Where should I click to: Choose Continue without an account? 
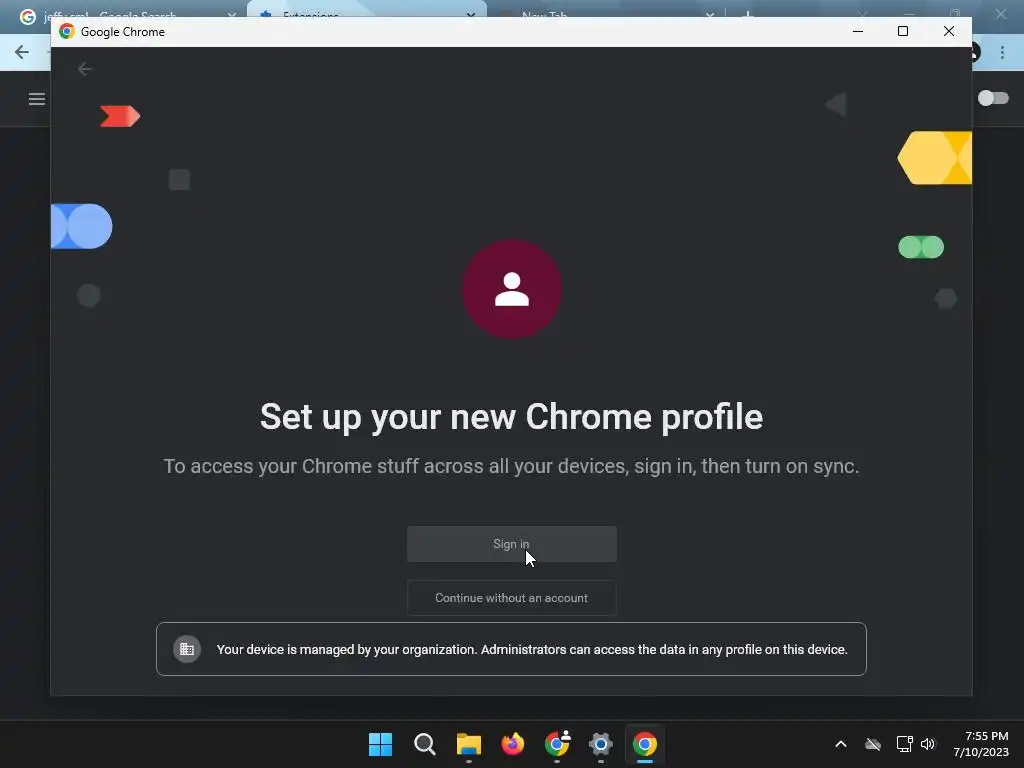tap(511, 598)
